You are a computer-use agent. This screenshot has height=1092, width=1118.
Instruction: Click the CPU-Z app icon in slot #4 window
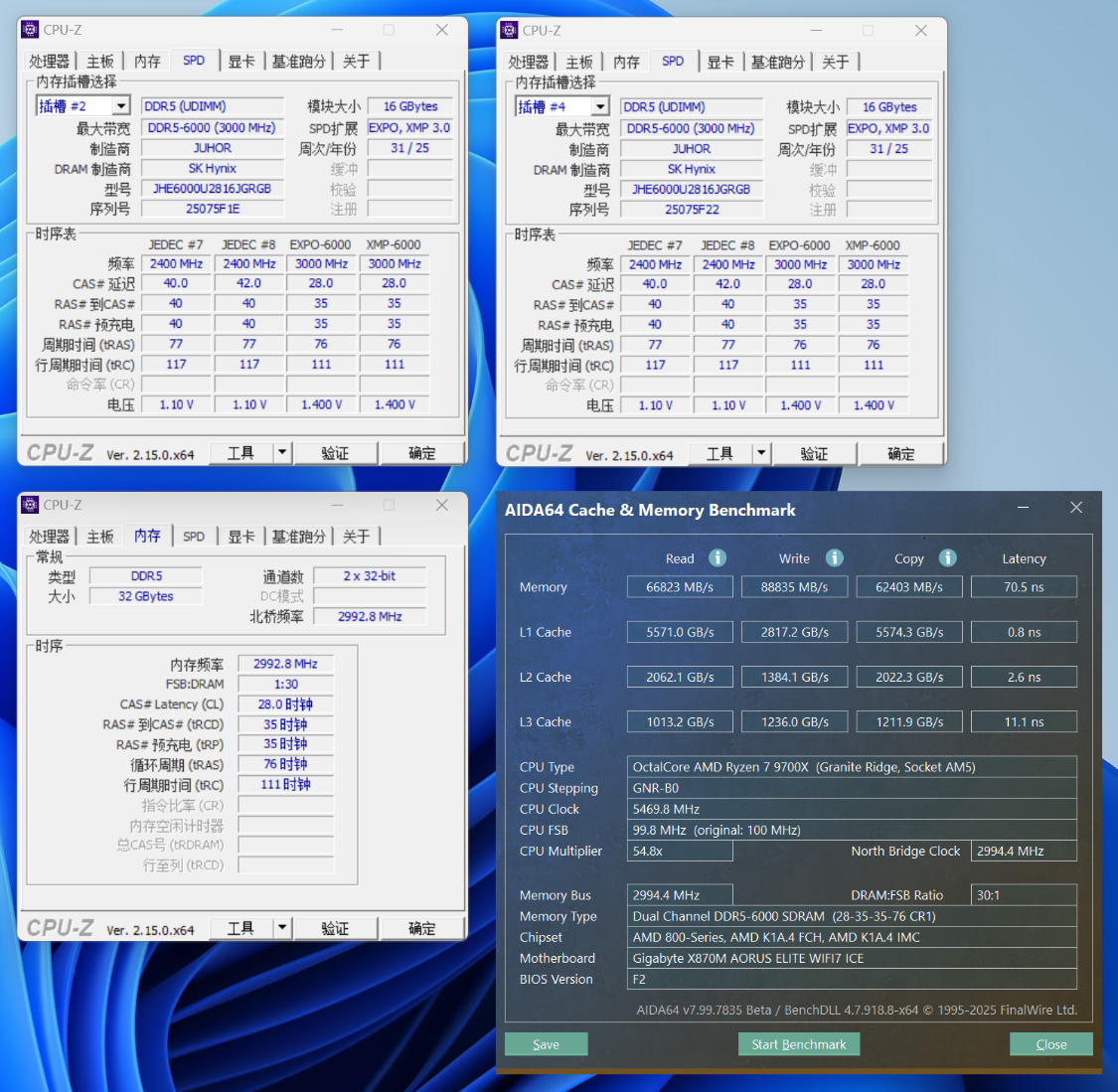(x=509, y=31)
